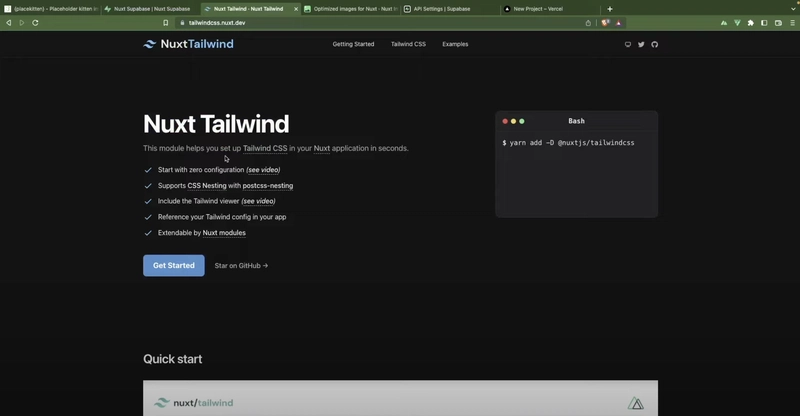Screen dimensions: 800x416
Task: Click the browser forward arrow
Action: 21,23
